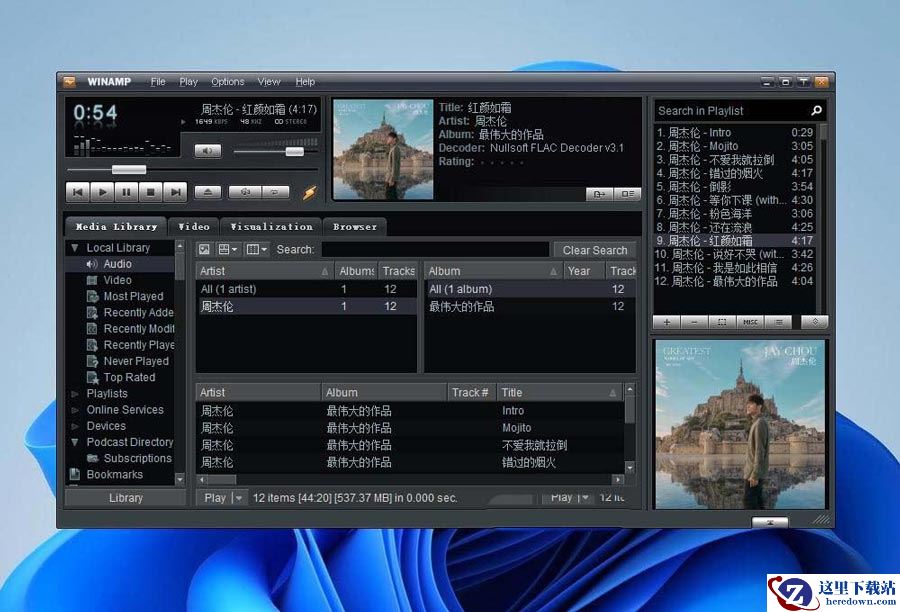
Task: Click the Library button at bottom left
Action: (x=125, y=498)
